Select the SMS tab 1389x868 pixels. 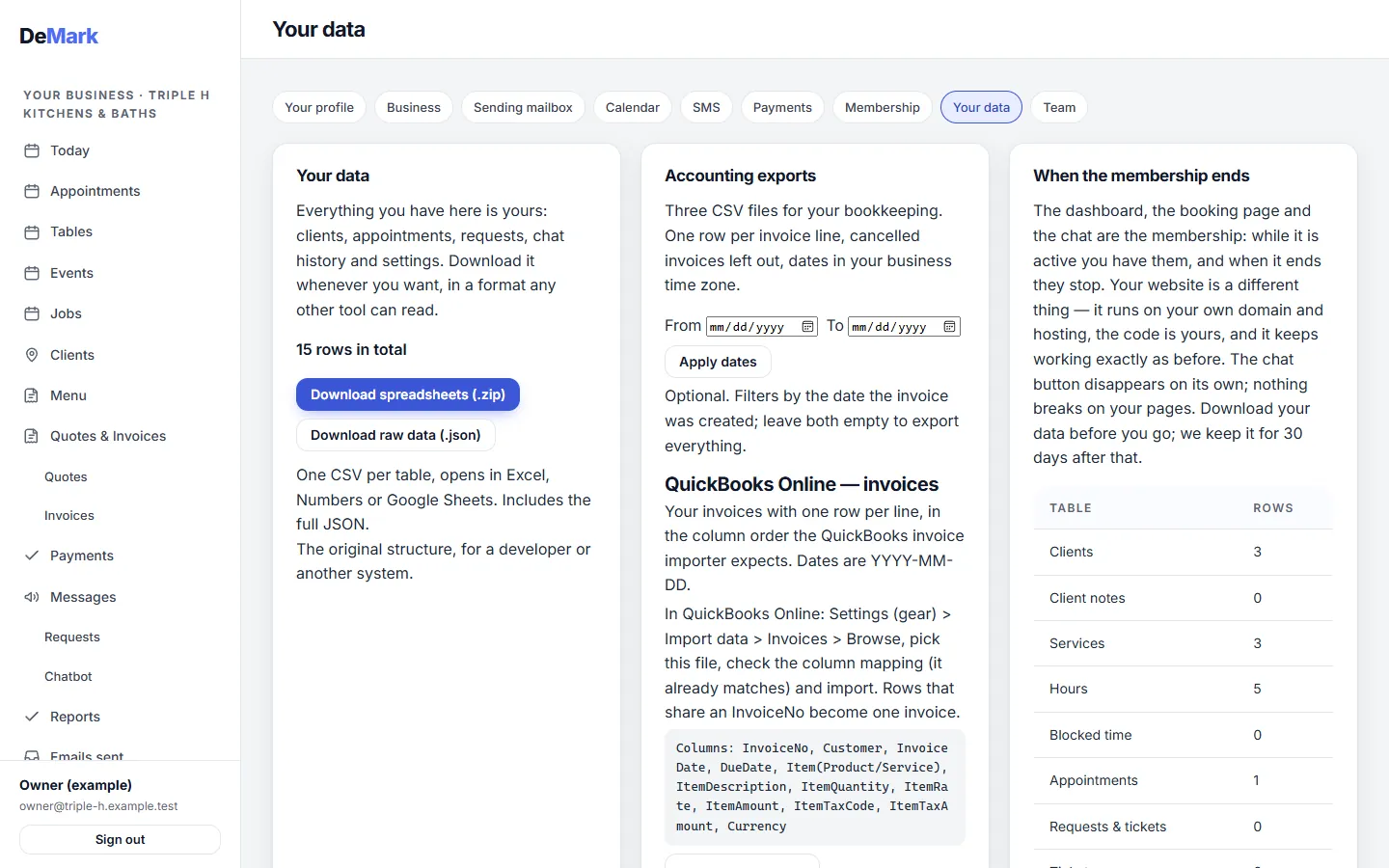(x=706, y=107)
